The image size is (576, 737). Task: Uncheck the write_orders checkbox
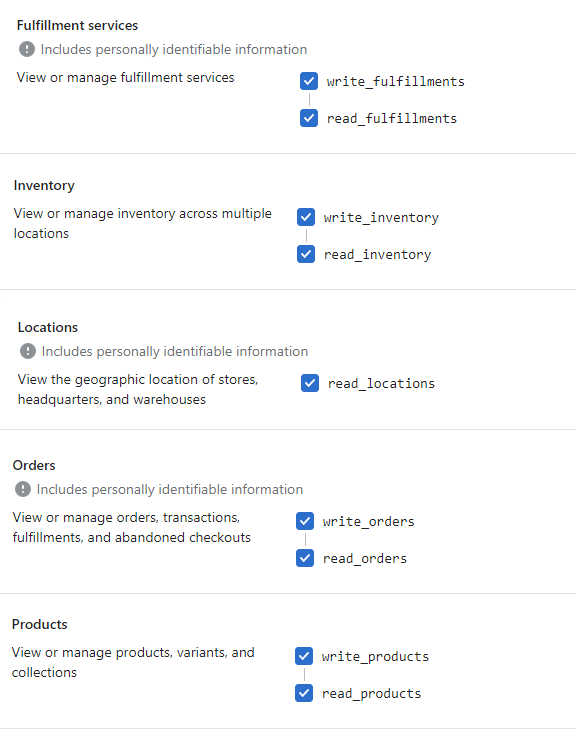pyautogui.click(x=305, y=521)
